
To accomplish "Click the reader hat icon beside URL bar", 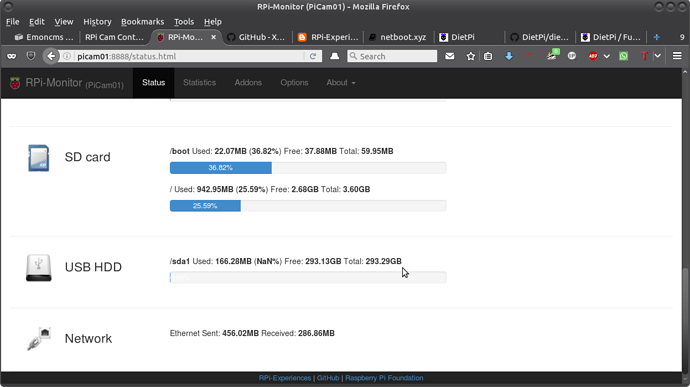I will tap(334, 56).
